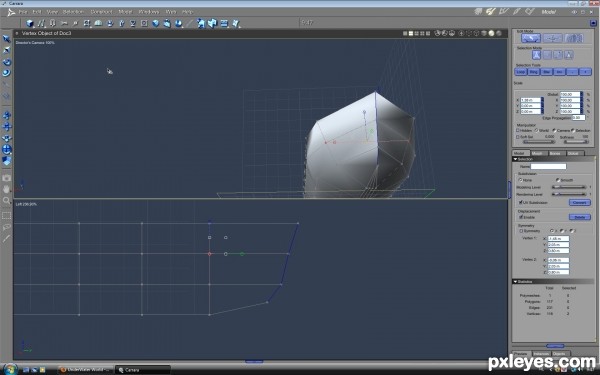600x375 pixels.
Task: Click the Convert button
Action: point(579,202)
